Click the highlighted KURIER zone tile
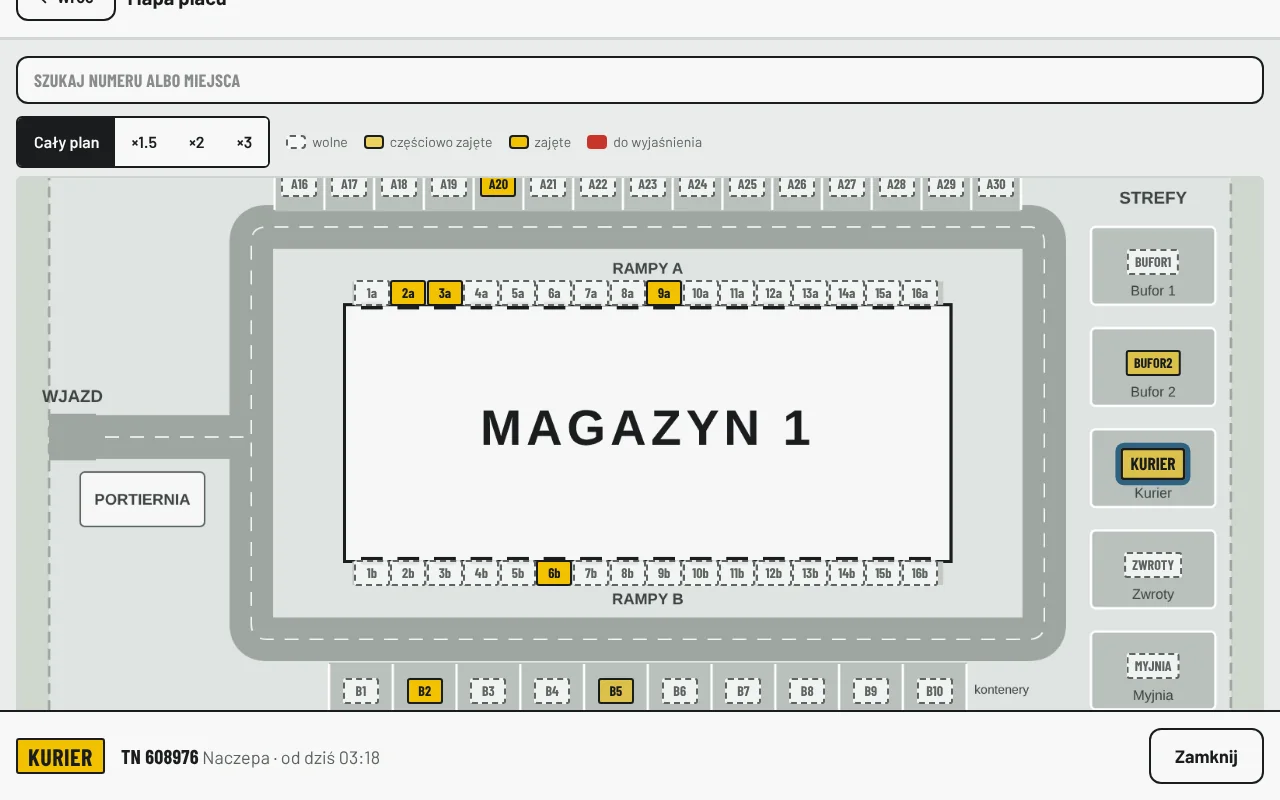The height and width of the screenshot is (800, 1280). [1153, 464]
